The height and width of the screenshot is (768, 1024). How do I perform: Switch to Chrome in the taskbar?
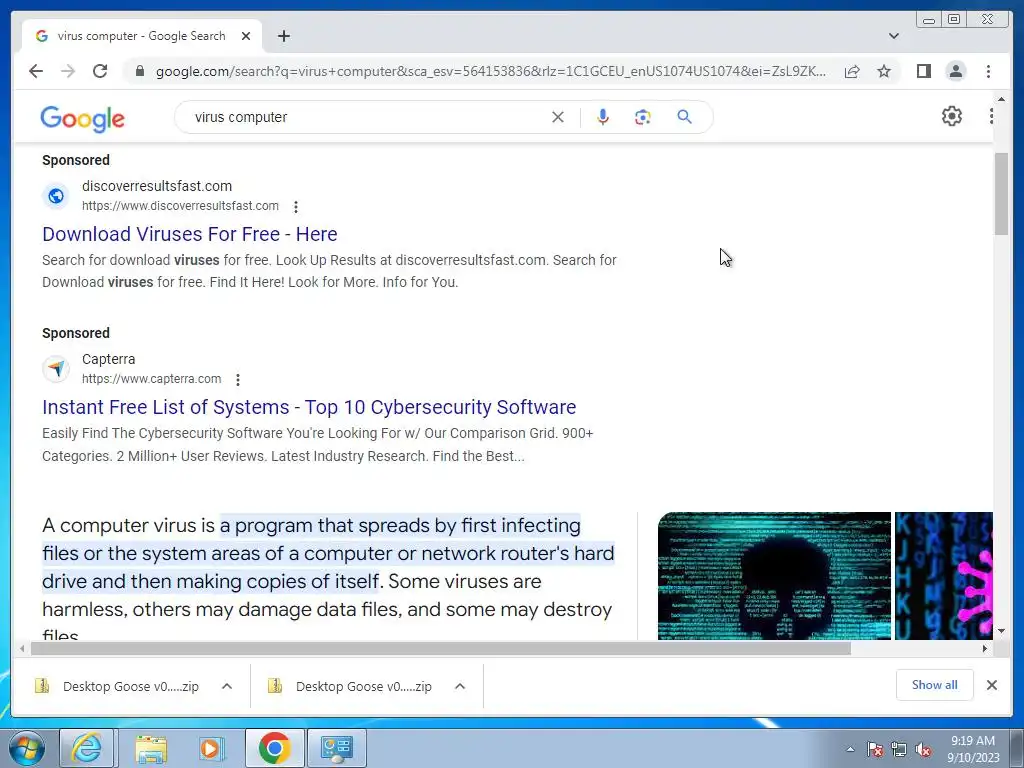coord(274,748)
